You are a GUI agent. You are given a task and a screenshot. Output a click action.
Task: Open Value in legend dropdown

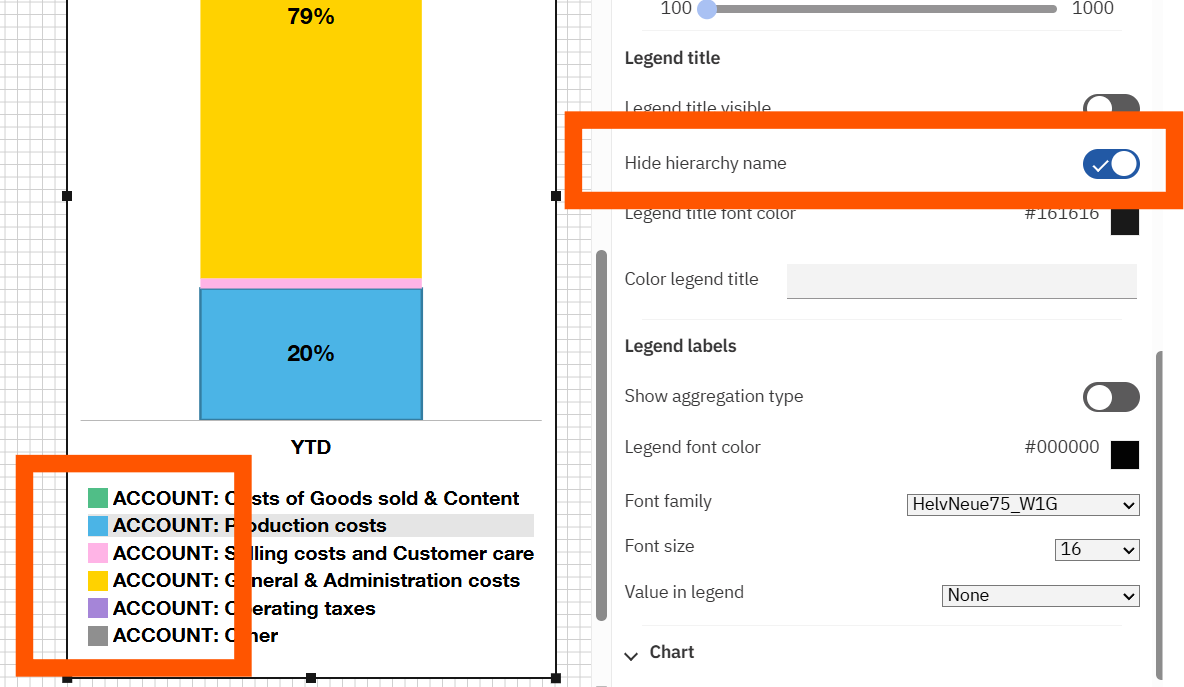(1040, 596)
